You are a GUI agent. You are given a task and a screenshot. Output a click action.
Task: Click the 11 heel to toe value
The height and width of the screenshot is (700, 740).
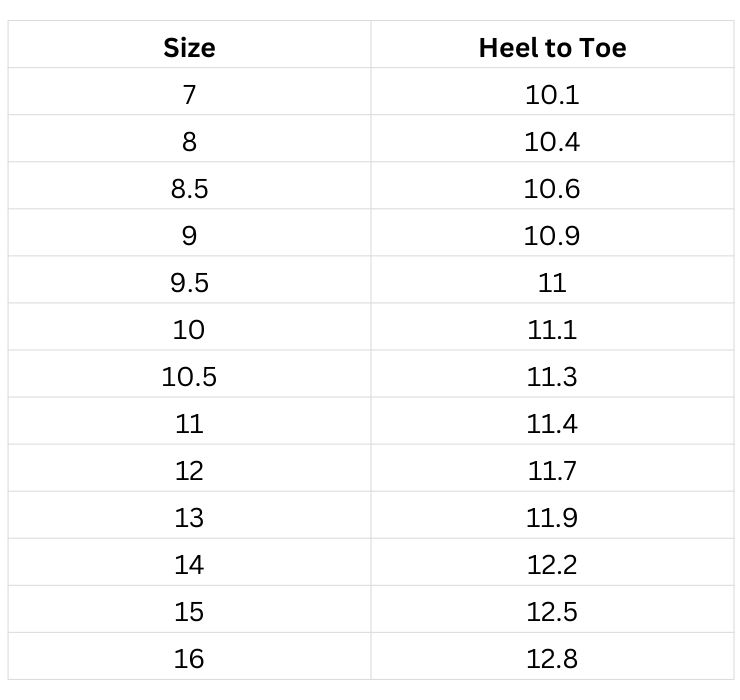coord(552,283)
